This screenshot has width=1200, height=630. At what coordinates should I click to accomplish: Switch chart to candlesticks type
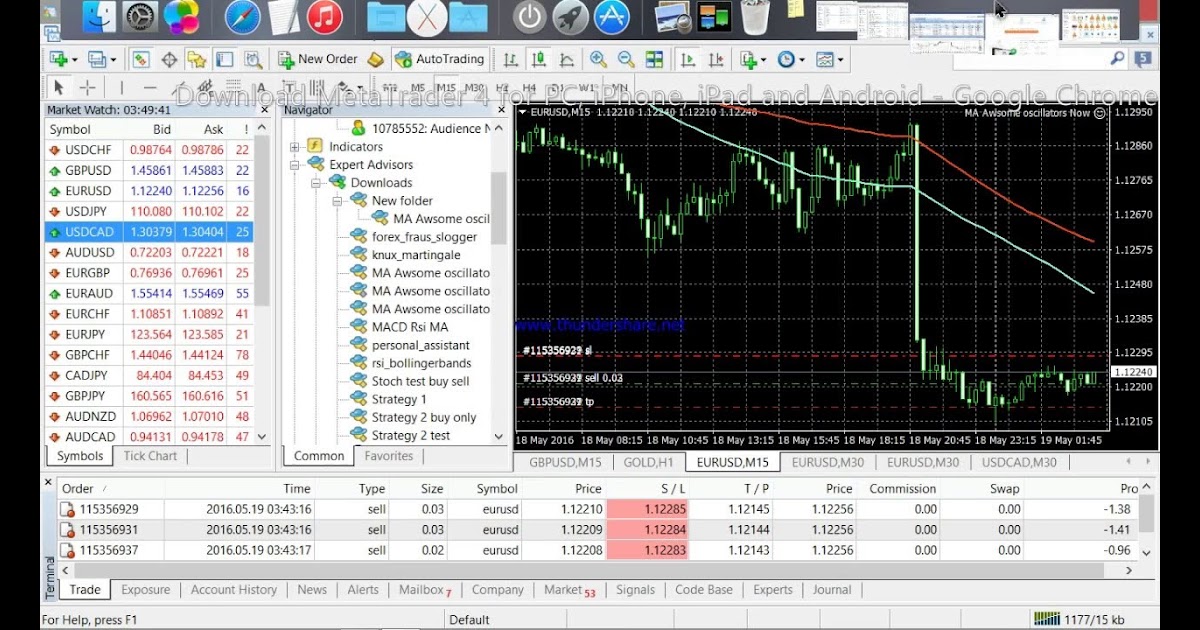click(538, 59)
